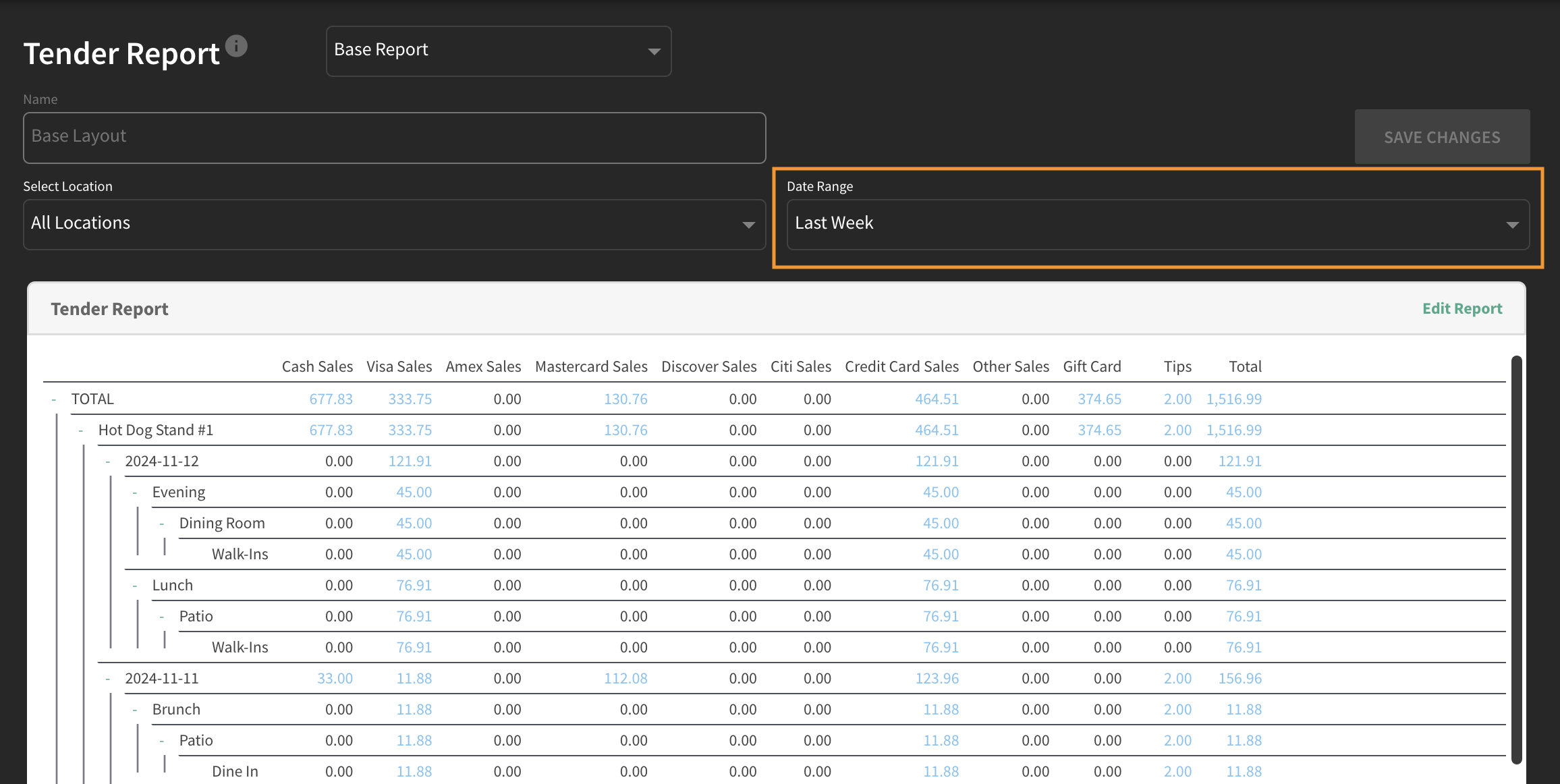
Task: Click the Visa Sales column header
Action: click(399, 366)
